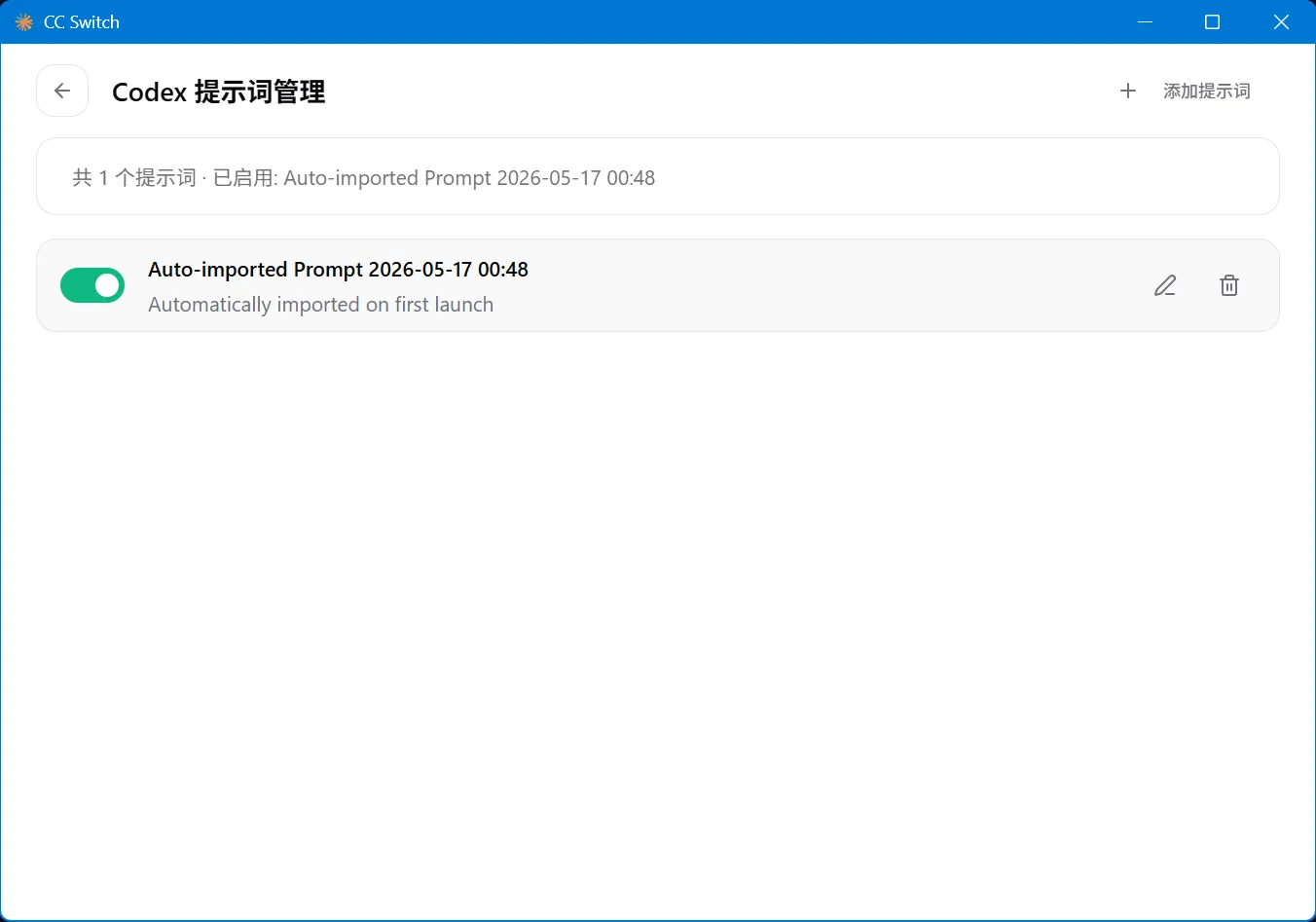
Task: Click the plus icon beside 添加提示词
Action: pyautogui.click(x=1128, y=91)
